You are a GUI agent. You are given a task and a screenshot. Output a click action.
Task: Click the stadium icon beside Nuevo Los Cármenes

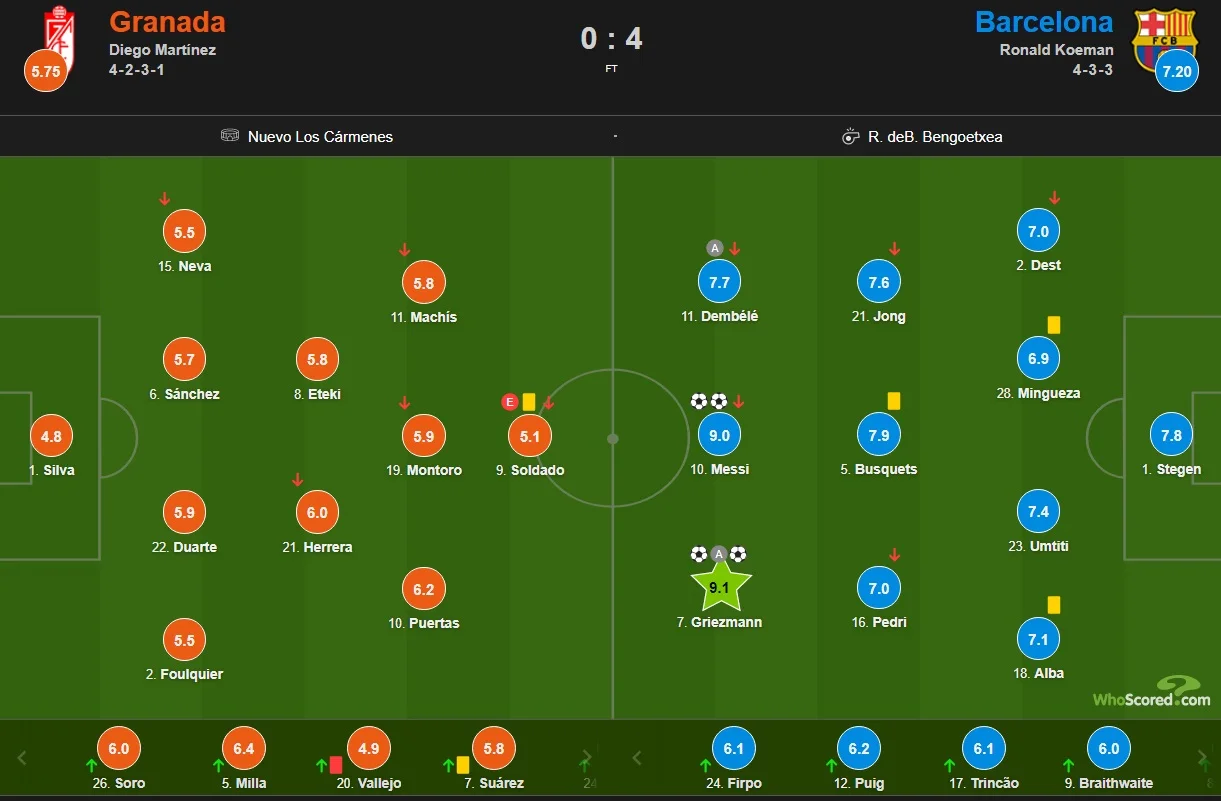230,136
